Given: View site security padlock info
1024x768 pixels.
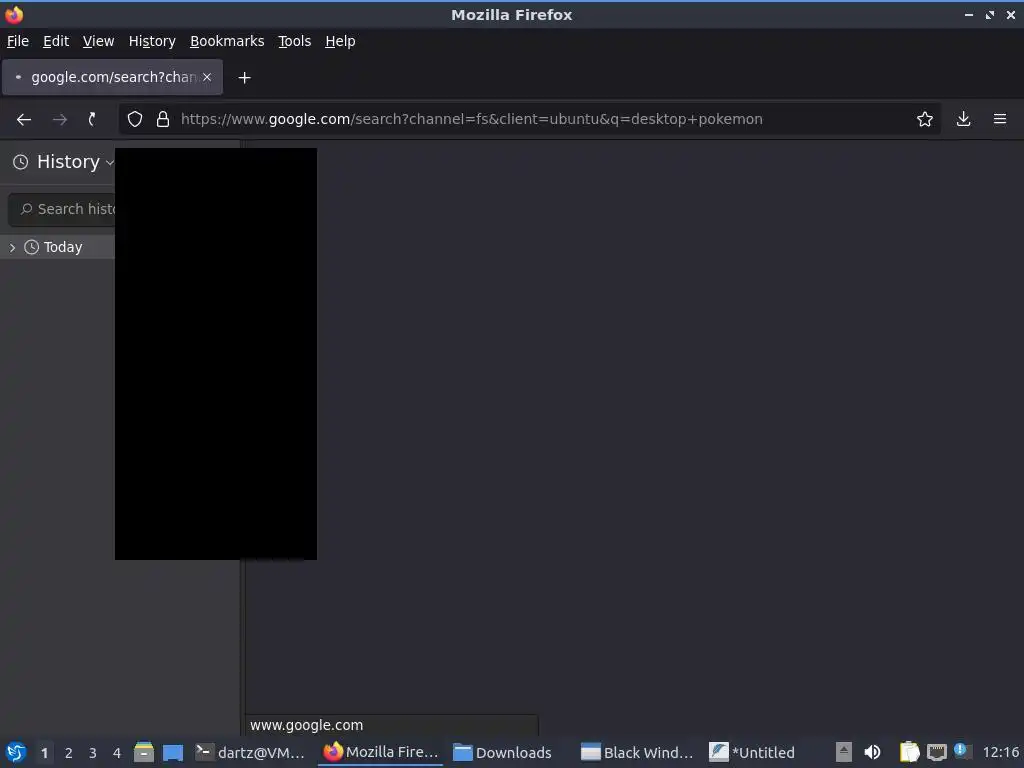Looking at the screenshot, I should point(163,119).
